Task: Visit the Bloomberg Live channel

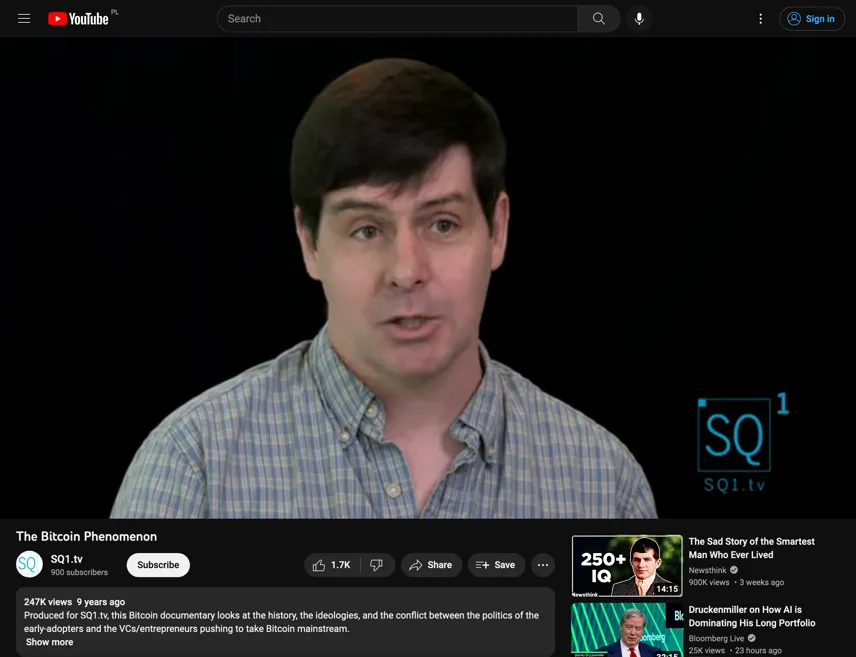Action: tap(716, 638)
